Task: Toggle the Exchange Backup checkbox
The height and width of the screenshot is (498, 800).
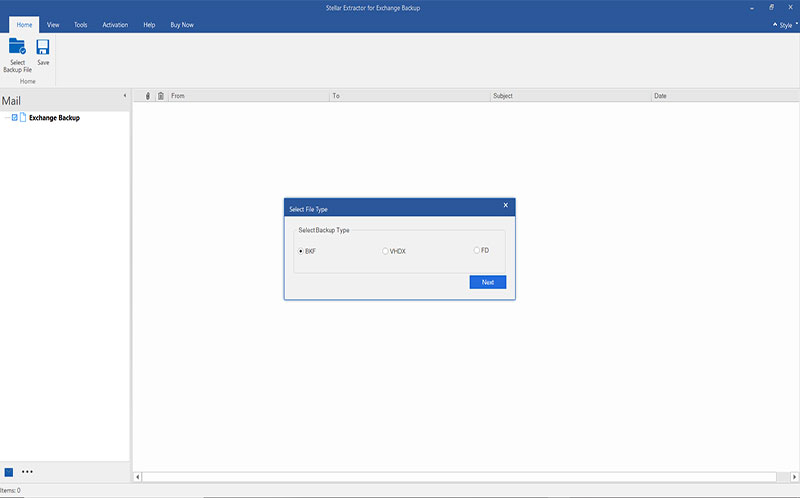Action: coord(14,117)
